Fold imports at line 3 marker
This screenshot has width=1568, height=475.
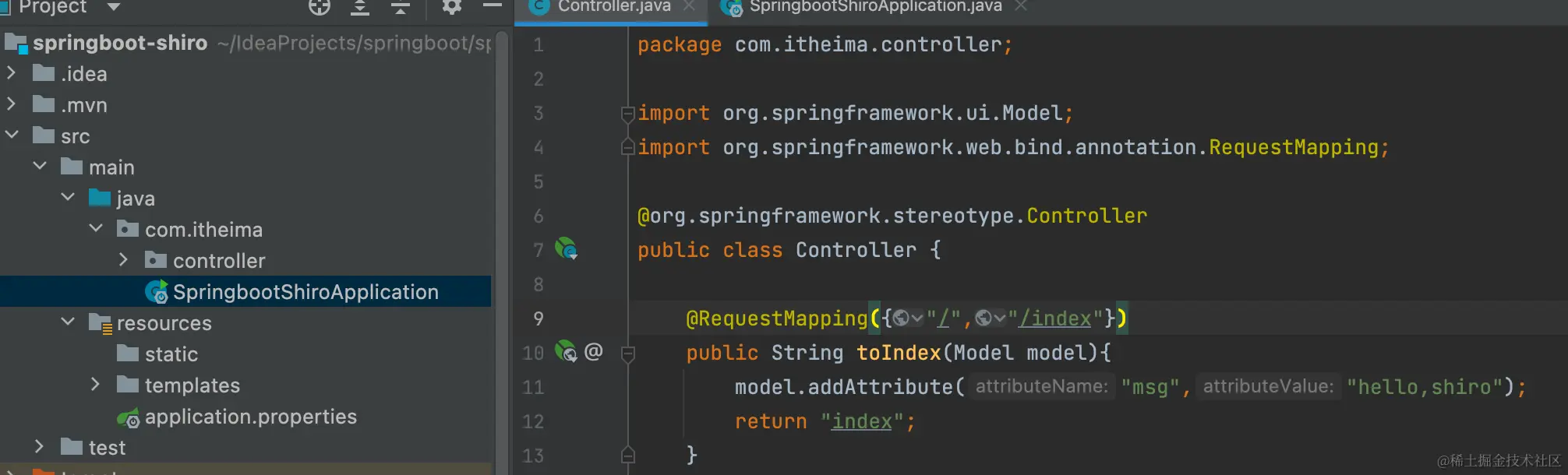point(627,114)
